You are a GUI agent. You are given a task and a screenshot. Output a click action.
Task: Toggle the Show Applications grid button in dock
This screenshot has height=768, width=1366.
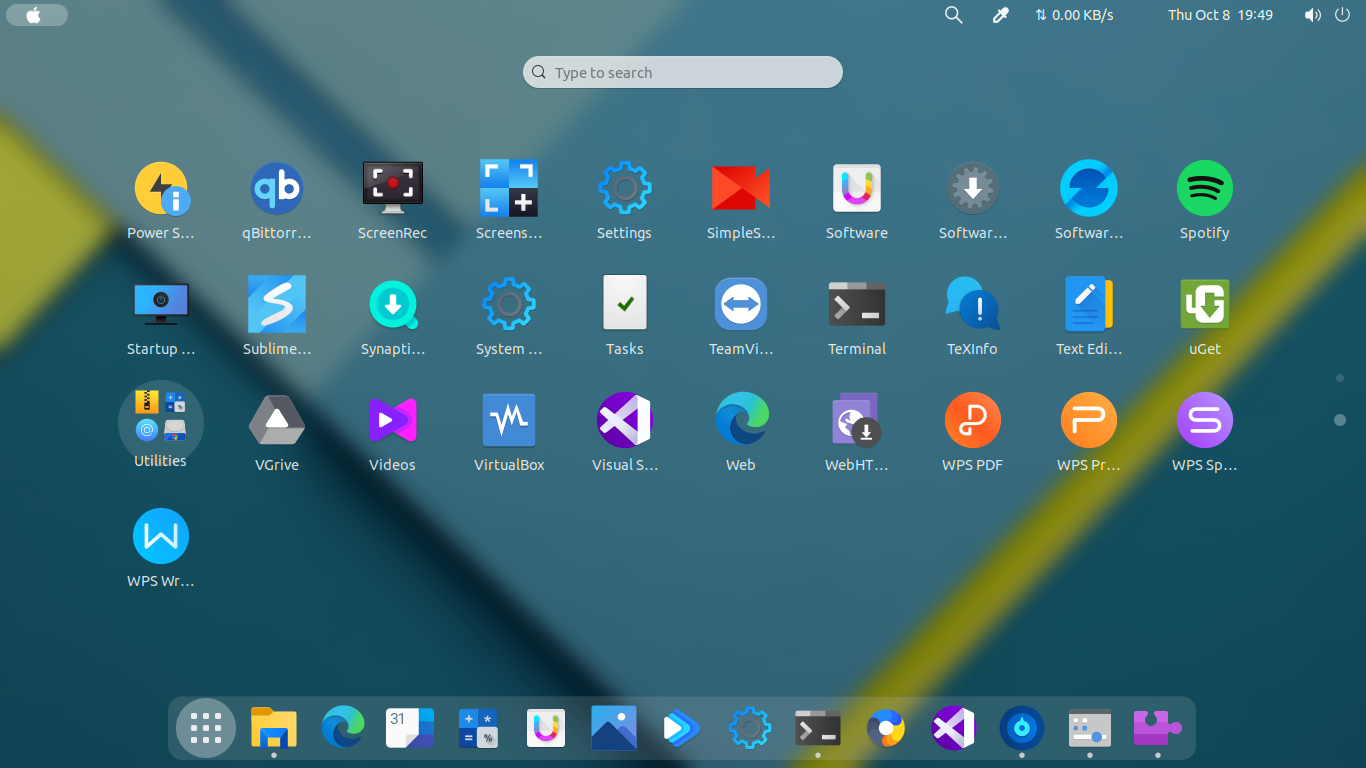click(x=206, y=728)
